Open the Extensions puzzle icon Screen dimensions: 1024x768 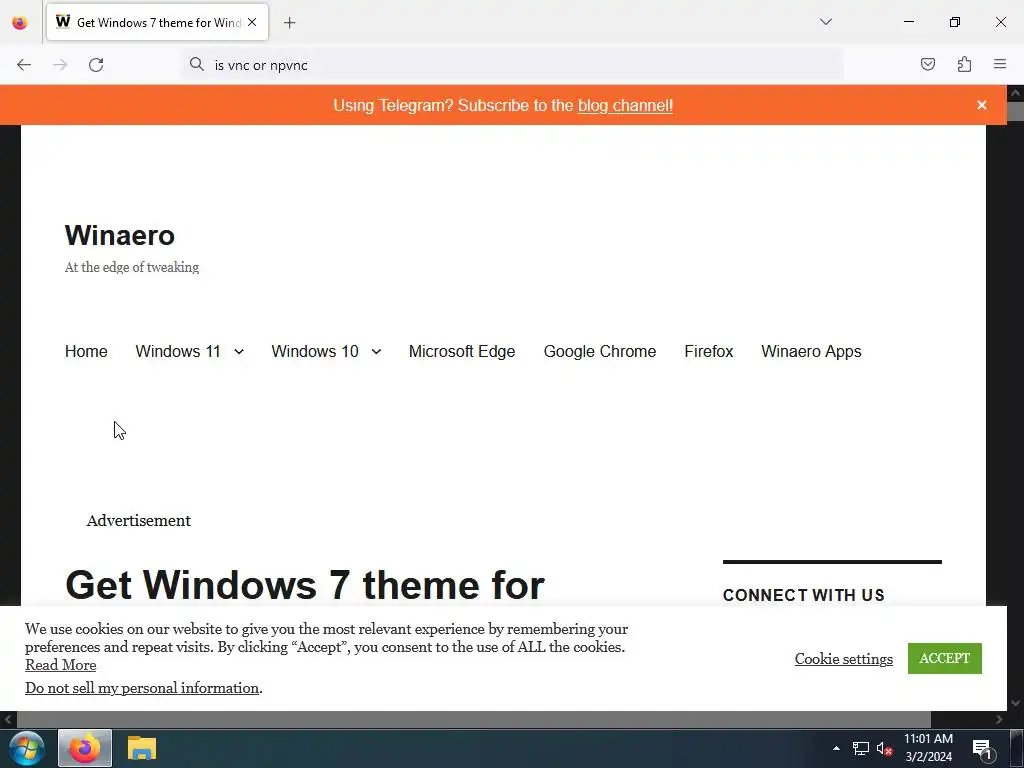point(964,64)
